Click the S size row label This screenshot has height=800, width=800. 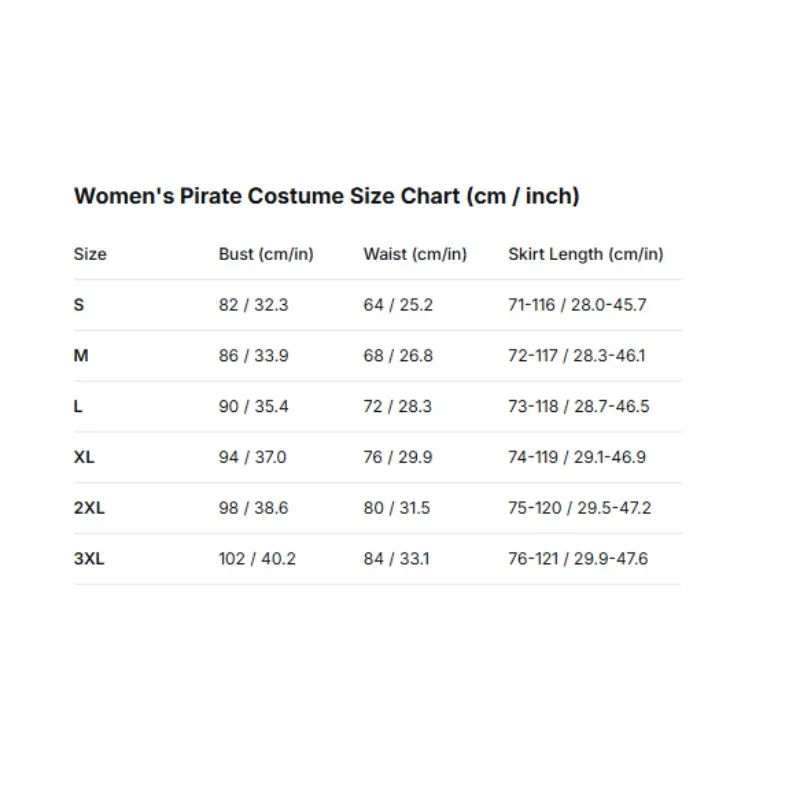pos(79,305)
